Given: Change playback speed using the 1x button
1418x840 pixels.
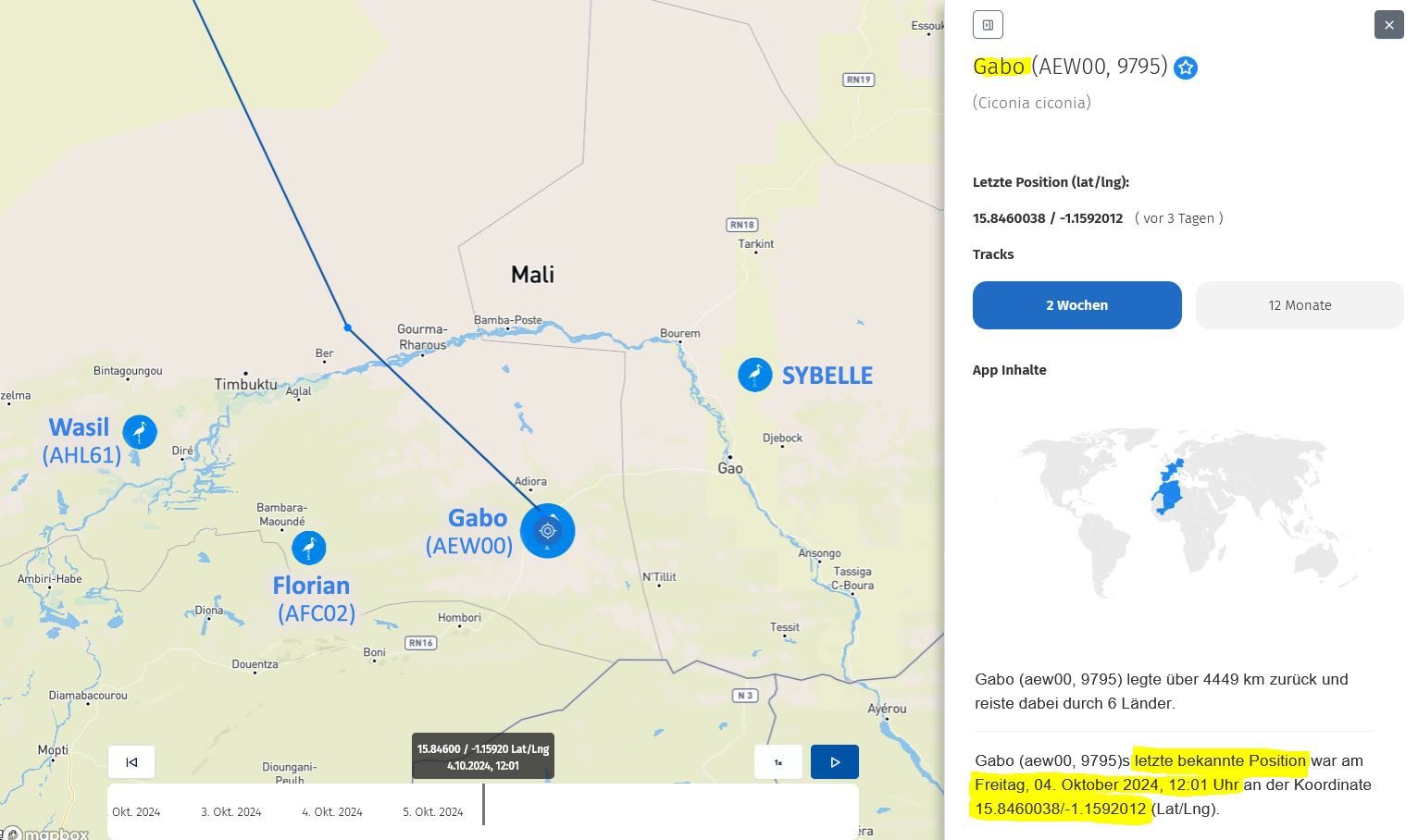Looking at the screenshot, I should [778, 762].
